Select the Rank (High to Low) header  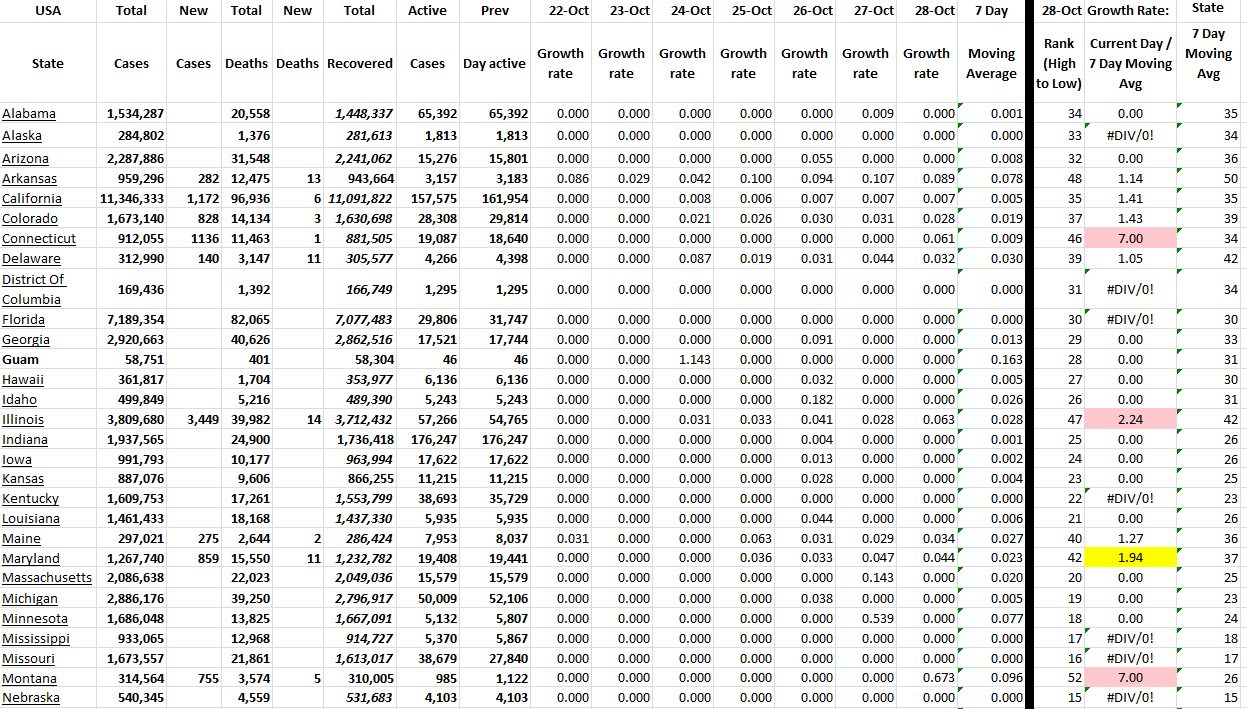click(x=1058, y=63)
